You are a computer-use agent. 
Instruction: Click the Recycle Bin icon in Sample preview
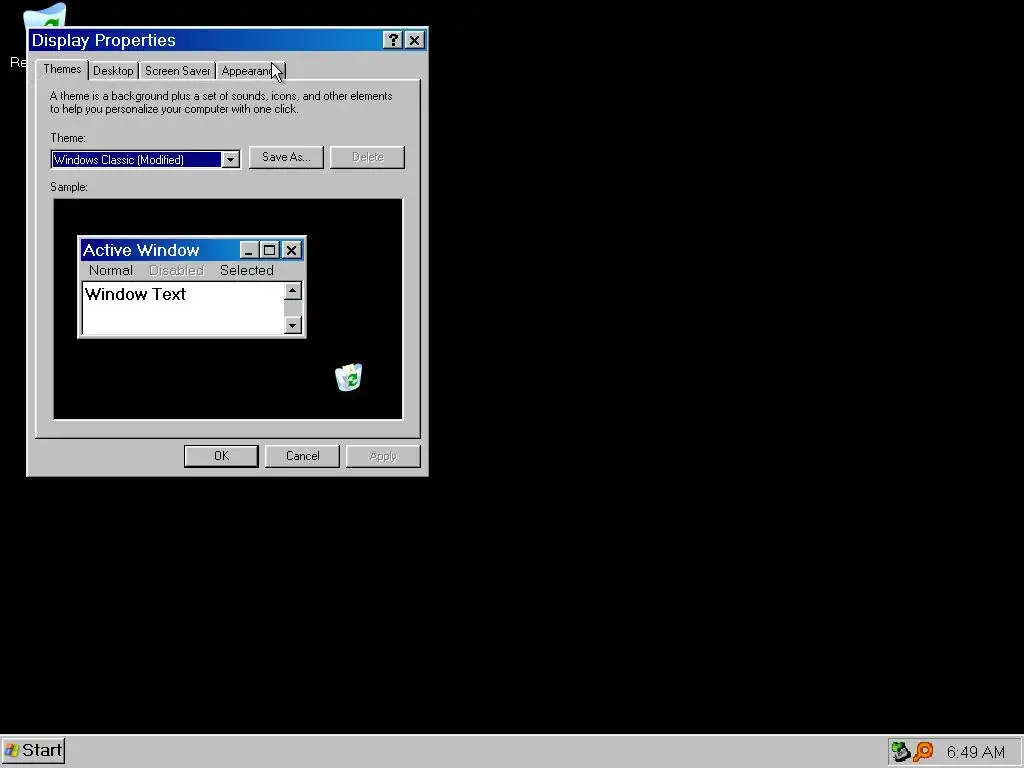click(349, 377)
